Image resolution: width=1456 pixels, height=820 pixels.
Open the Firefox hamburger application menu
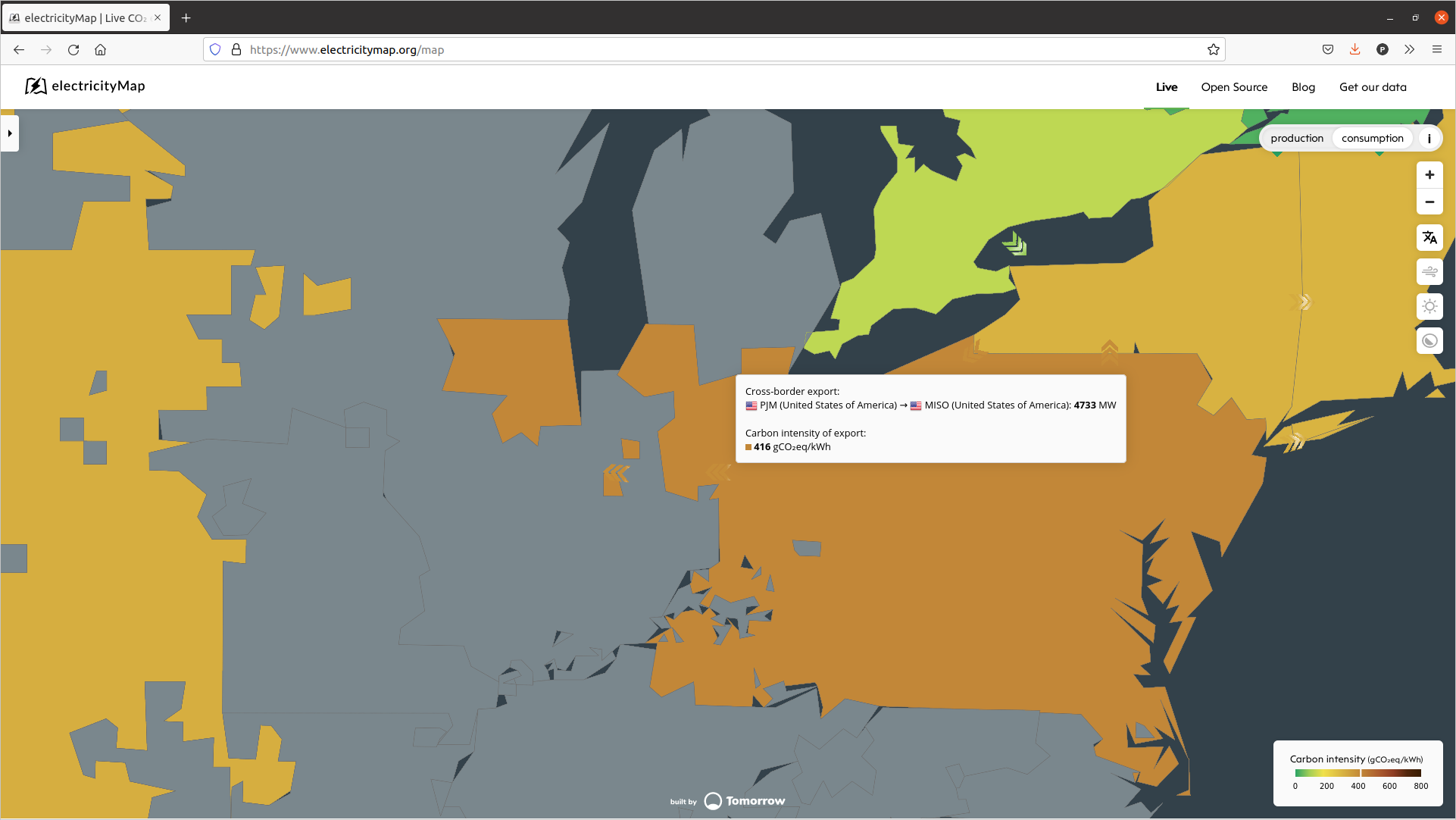[1436, 50]
